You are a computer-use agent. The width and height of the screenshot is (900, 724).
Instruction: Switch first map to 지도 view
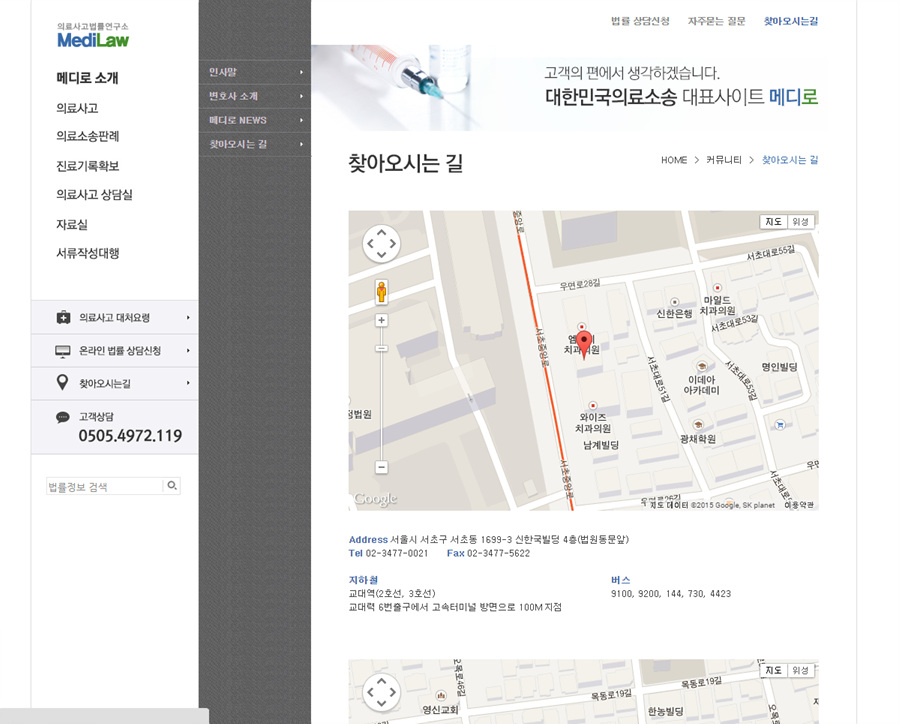[x=773, y=222]
